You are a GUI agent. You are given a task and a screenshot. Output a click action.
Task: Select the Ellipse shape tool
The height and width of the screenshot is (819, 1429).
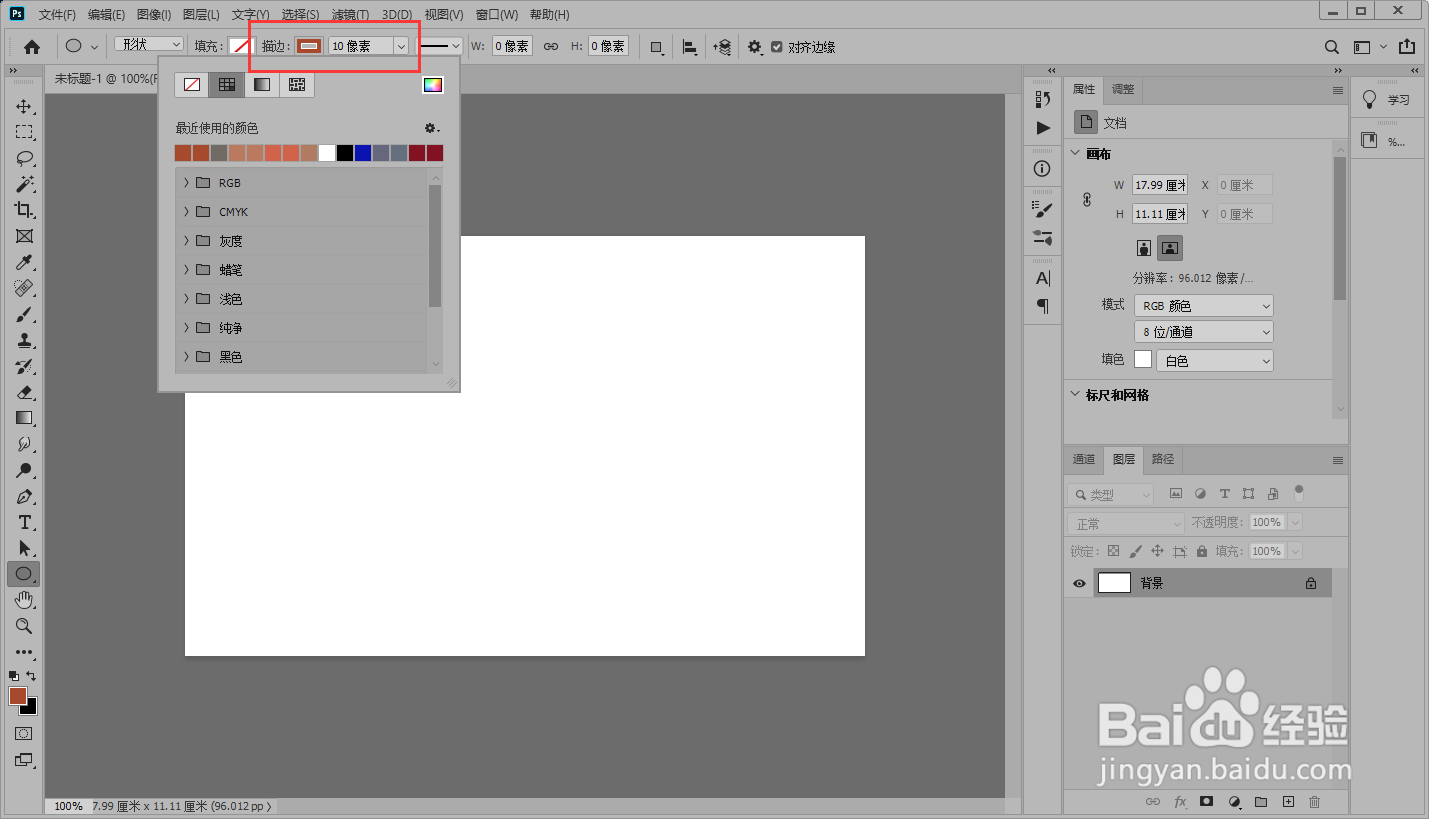(x=24, y=574)
